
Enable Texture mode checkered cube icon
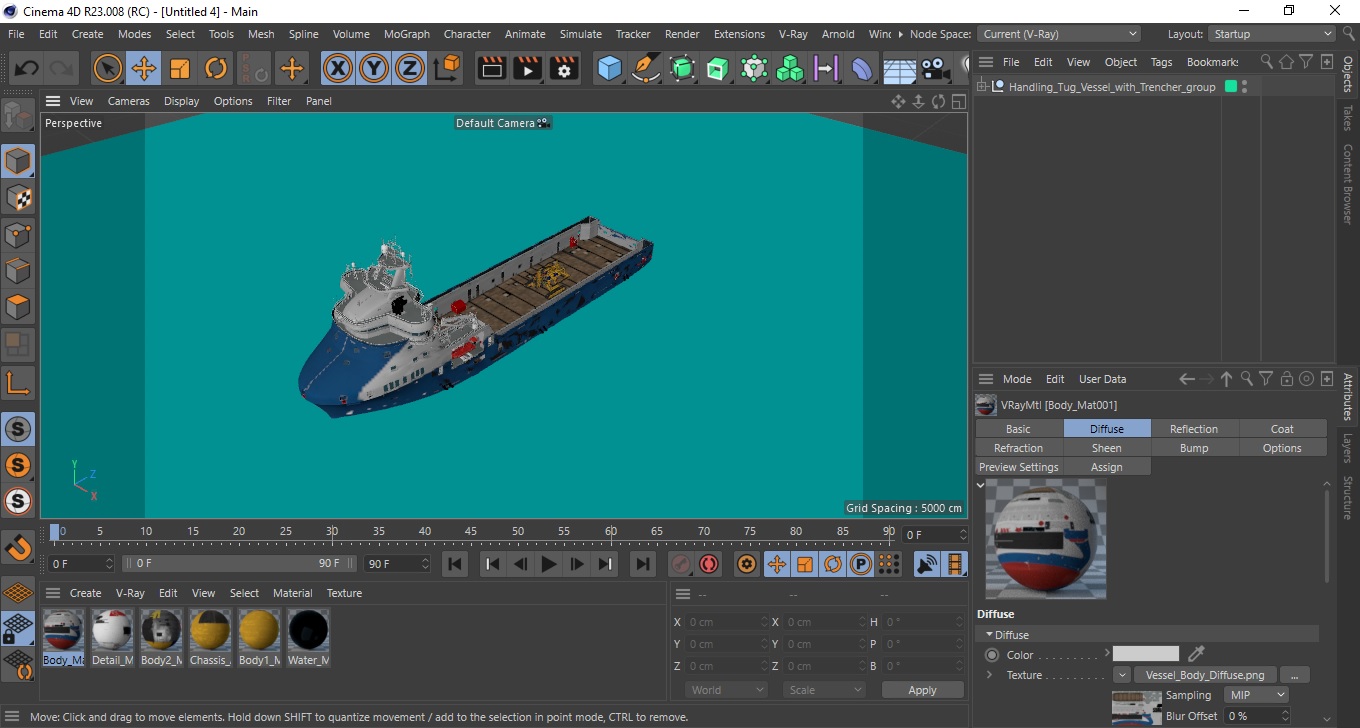(x=18, y=198)
